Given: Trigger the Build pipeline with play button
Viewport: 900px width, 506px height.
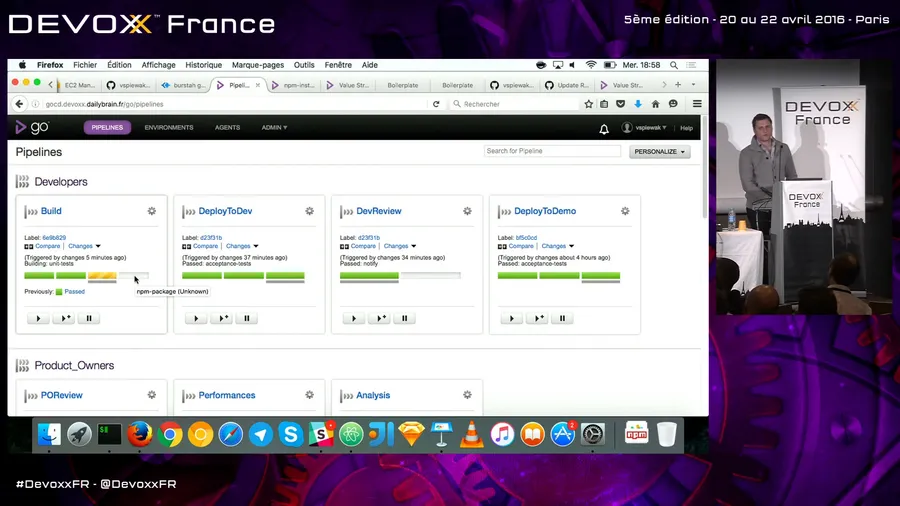Looking at the screenshot, I should (x=38, y=318).
